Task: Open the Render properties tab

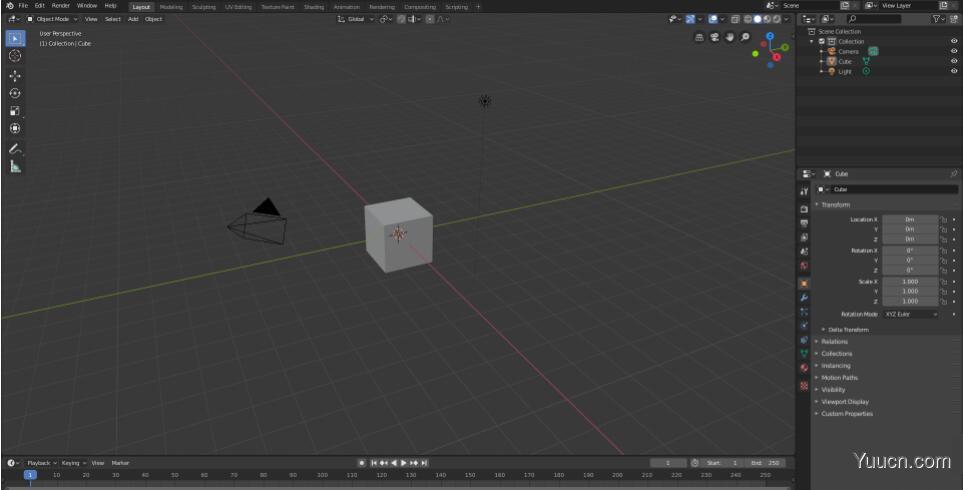Action: click(x=804, y=209)
